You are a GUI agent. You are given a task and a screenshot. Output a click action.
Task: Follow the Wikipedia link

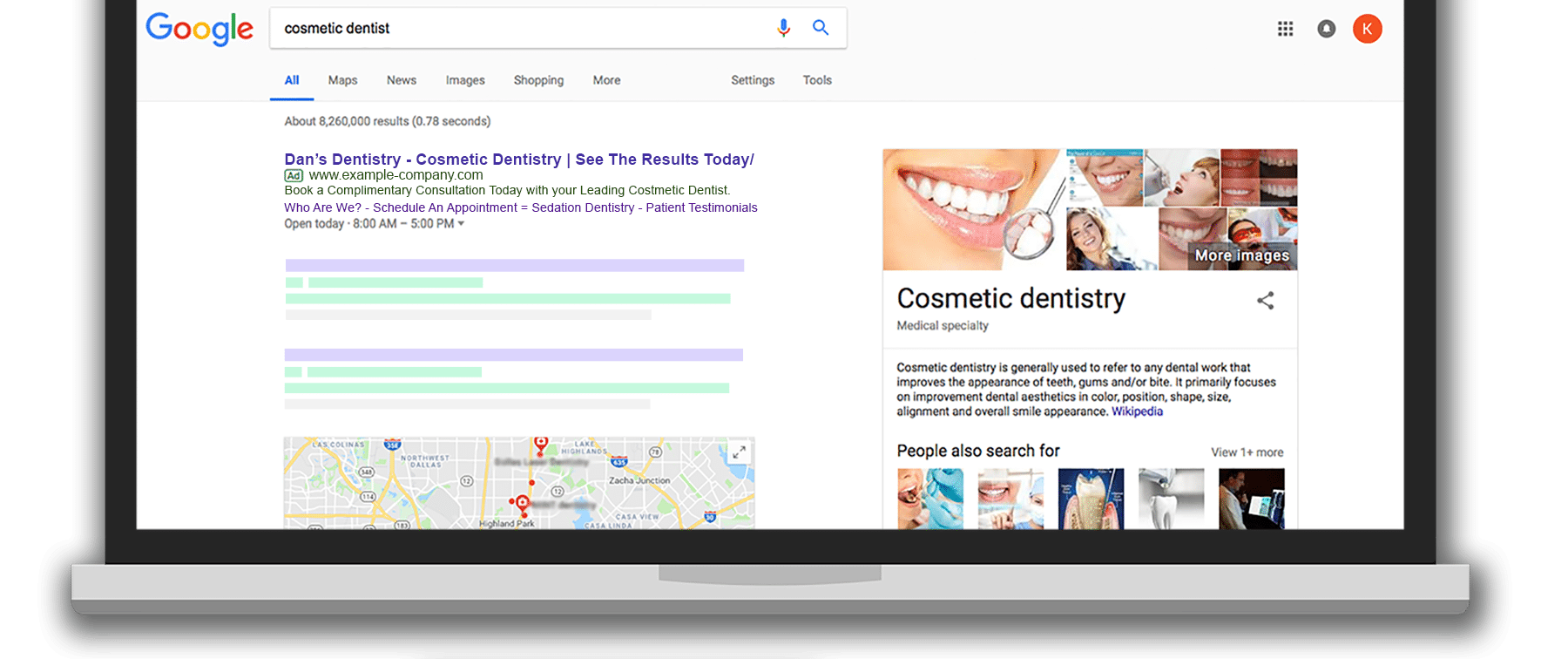coord(1137,411)
